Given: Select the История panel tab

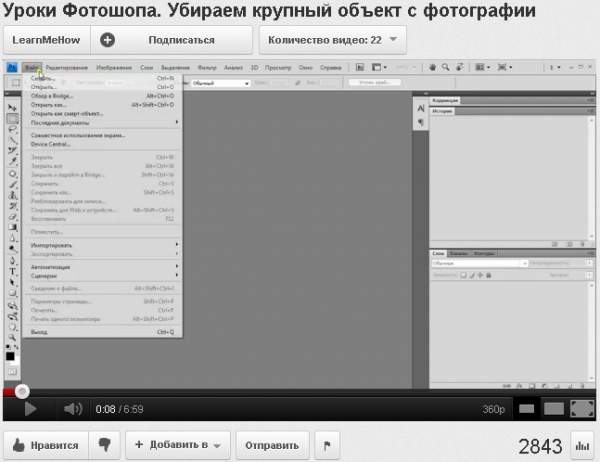Looking at the screenshot, I should [x=442, y=111].
